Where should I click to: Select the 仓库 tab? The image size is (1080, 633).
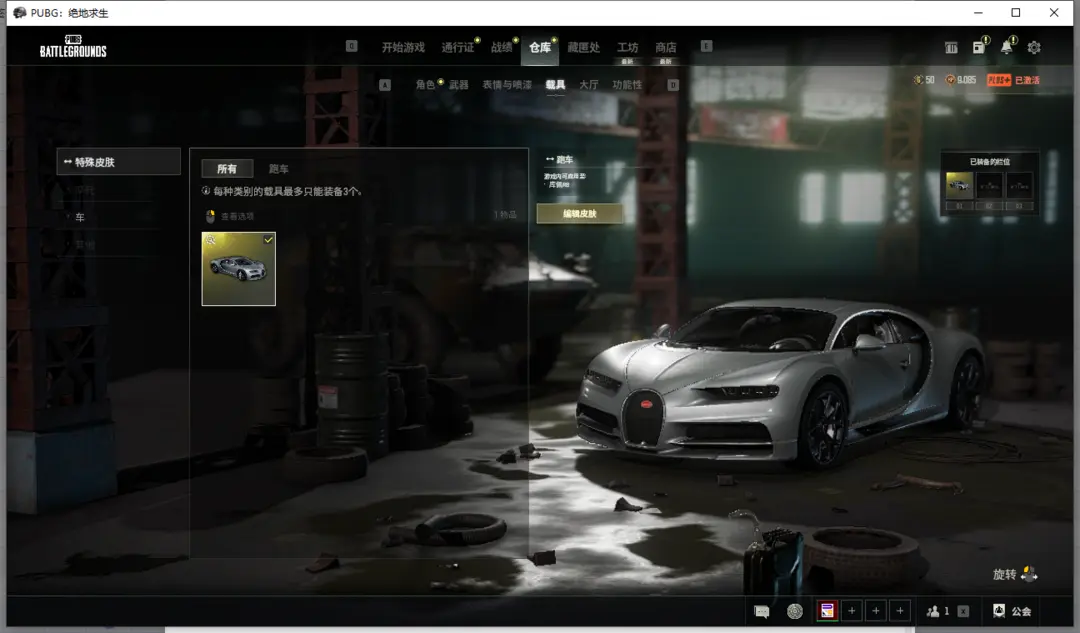539,47
